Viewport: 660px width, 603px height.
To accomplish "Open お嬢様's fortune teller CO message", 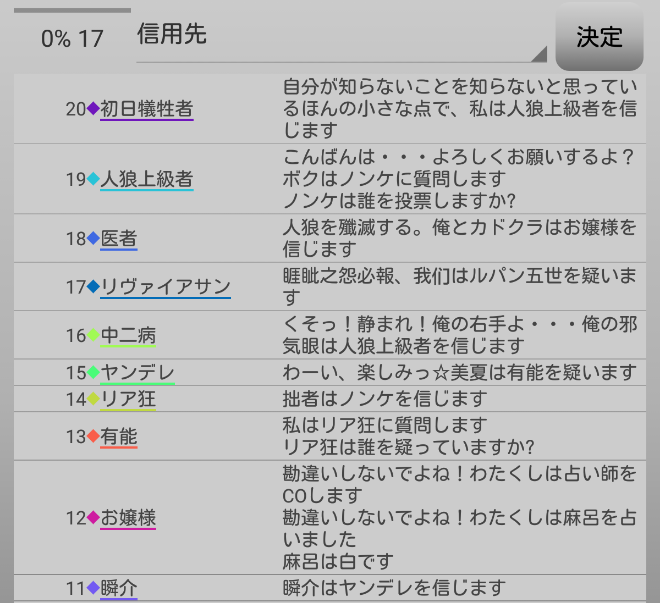I will pos(460,484).
